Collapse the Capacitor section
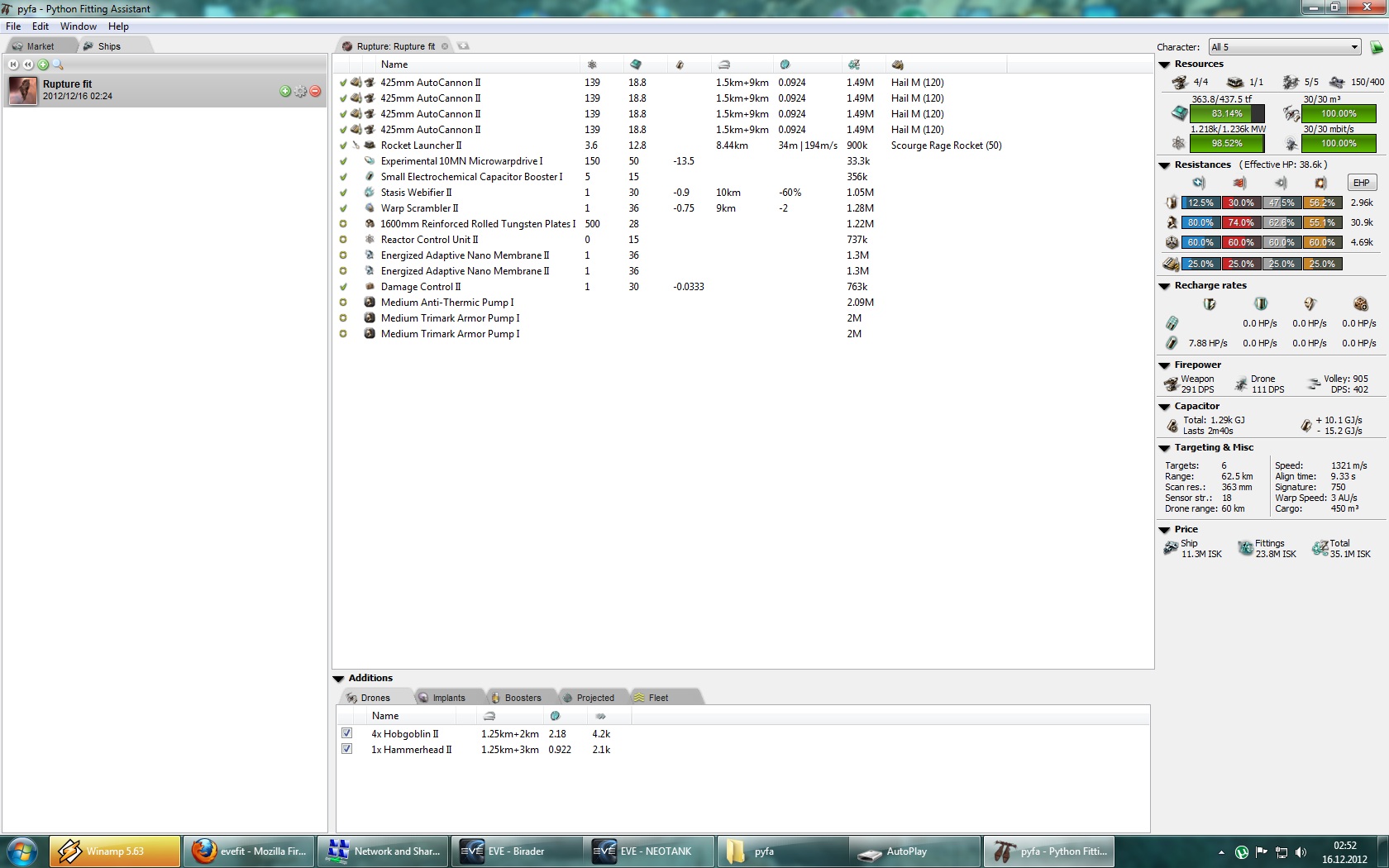Image resolution: width=1389 pixels, height=868 pixels. [x=1164, y=407]
